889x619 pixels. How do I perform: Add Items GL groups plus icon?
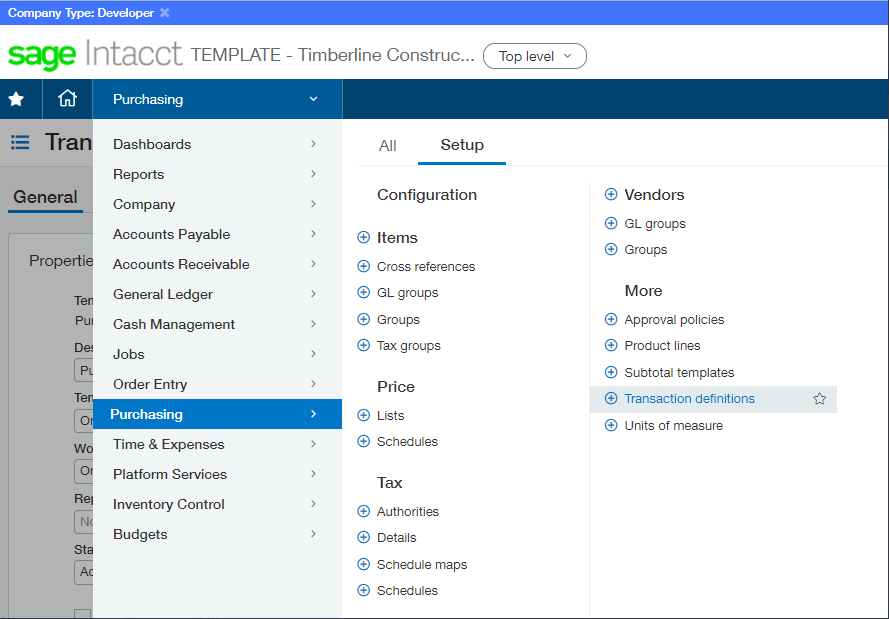coord(363,292)
